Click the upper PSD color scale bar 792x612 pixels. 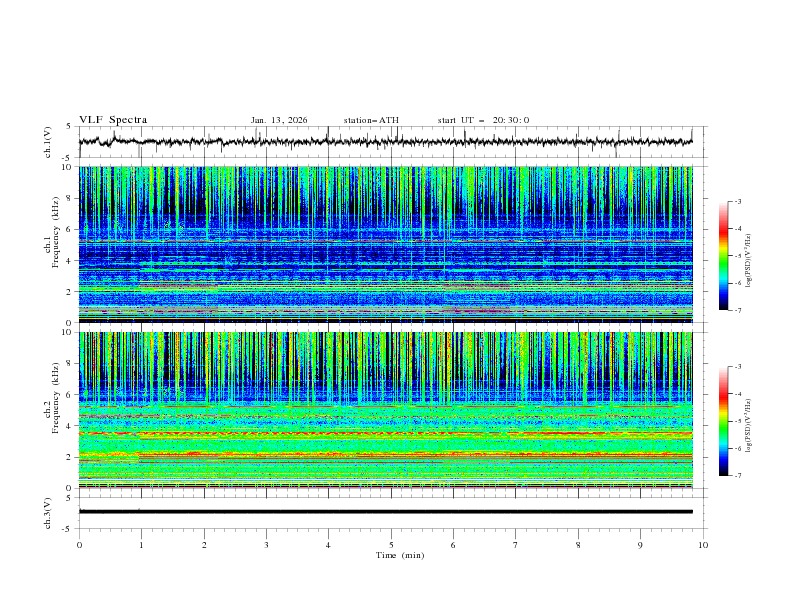click(723, 256)
